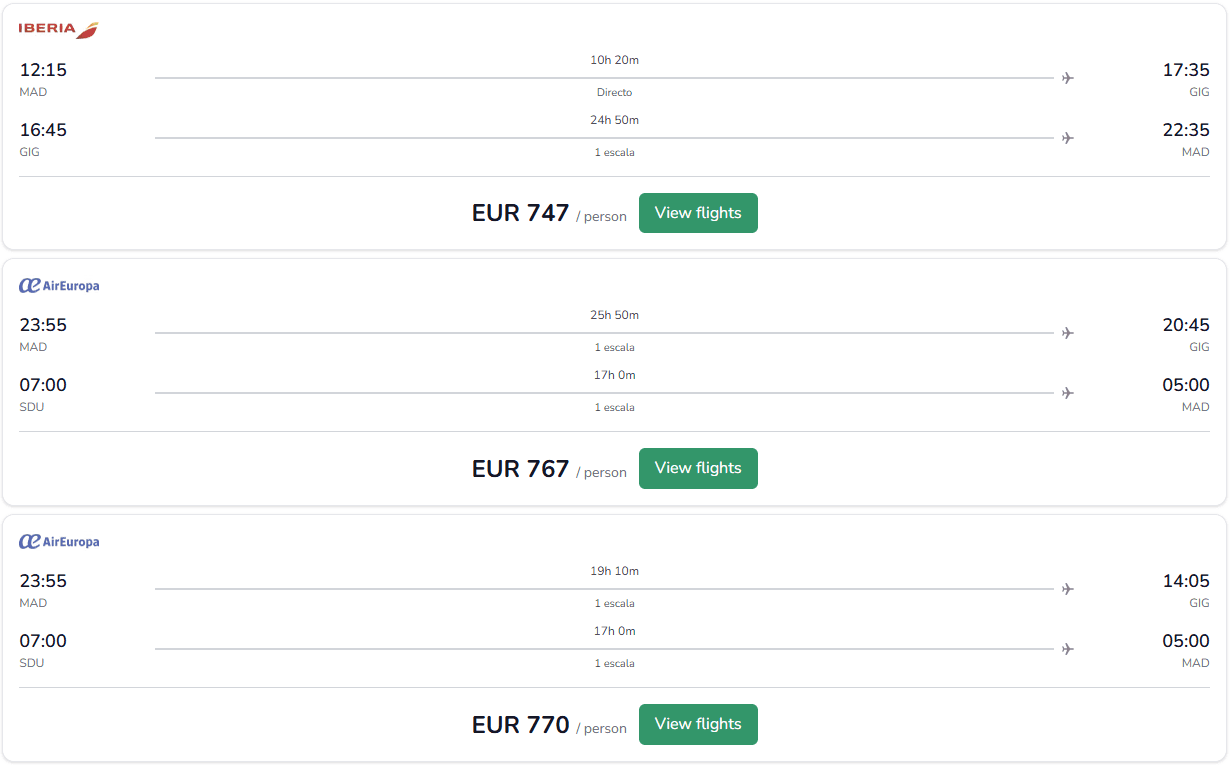Open the Directo nonstop flight details
Image resolution: width=1231 pixels, height=765 pixels.
(614, 92)
